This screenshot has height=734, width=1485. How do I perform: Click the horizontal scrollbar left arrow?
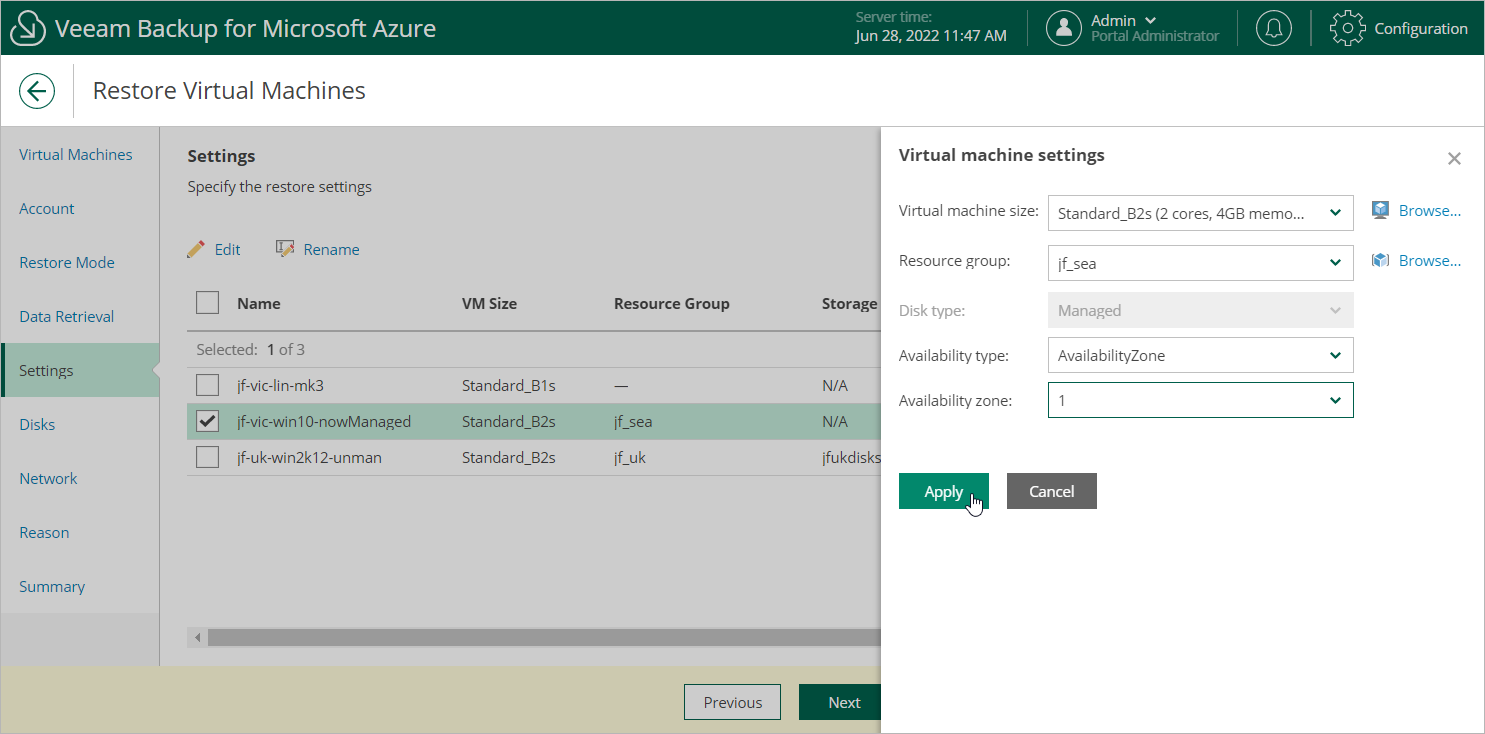[198, 638]
